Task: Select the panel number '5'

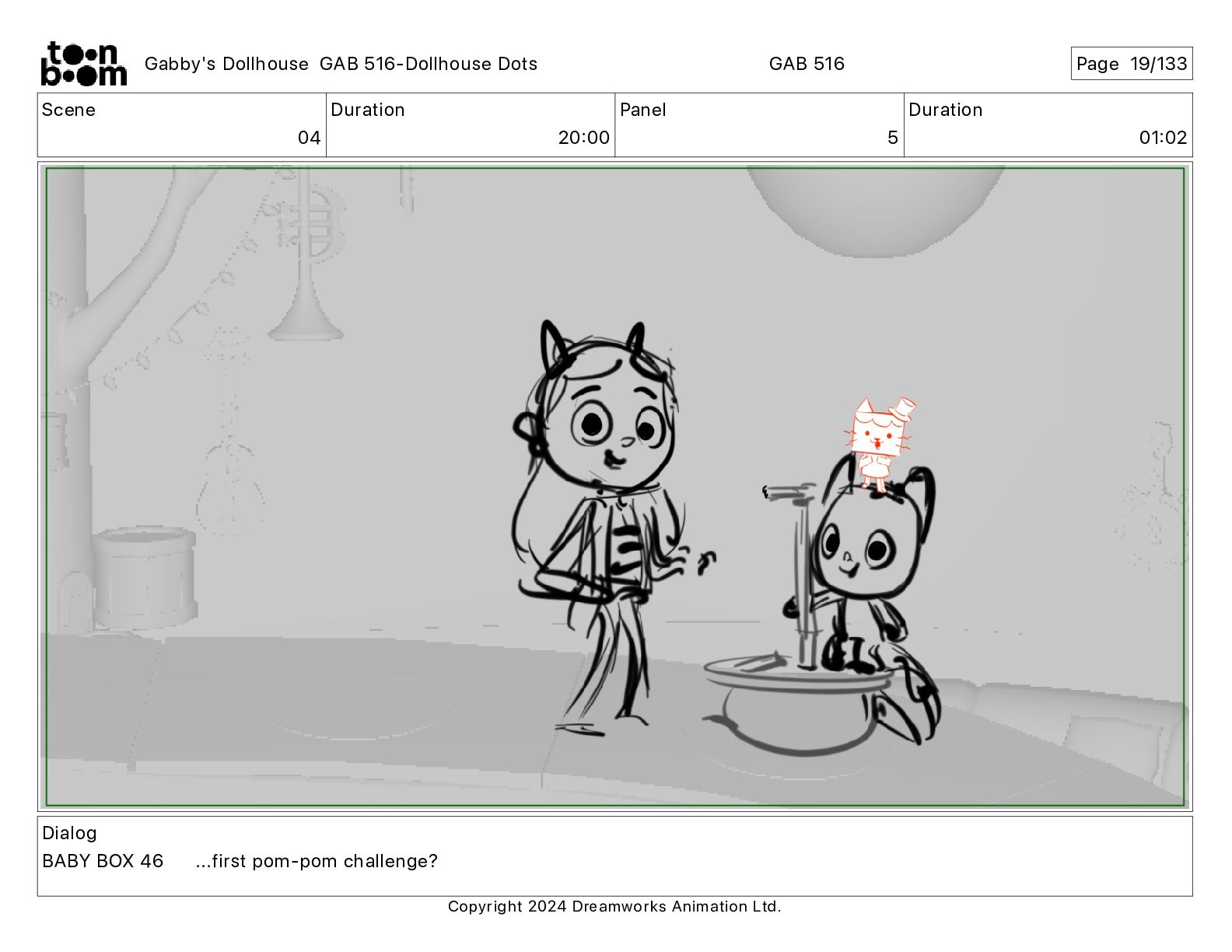Action: (x=893, y=138)
